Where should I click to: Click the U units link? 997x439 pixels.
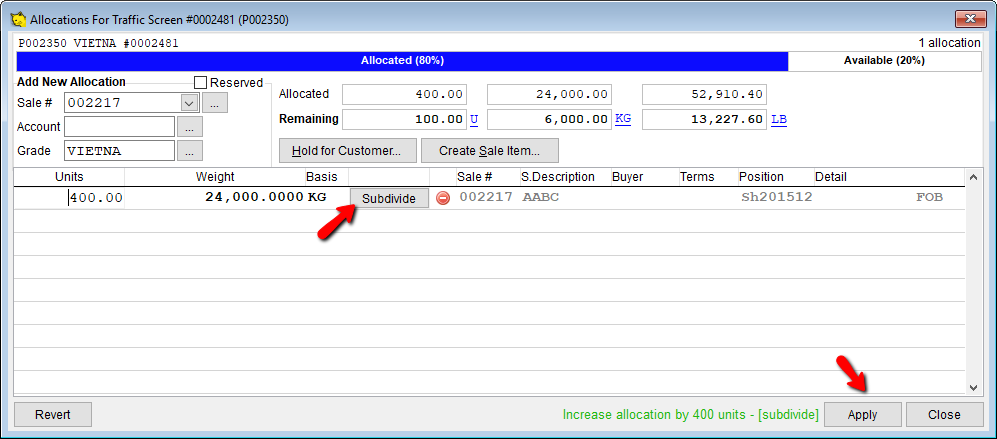coord(473,119)
